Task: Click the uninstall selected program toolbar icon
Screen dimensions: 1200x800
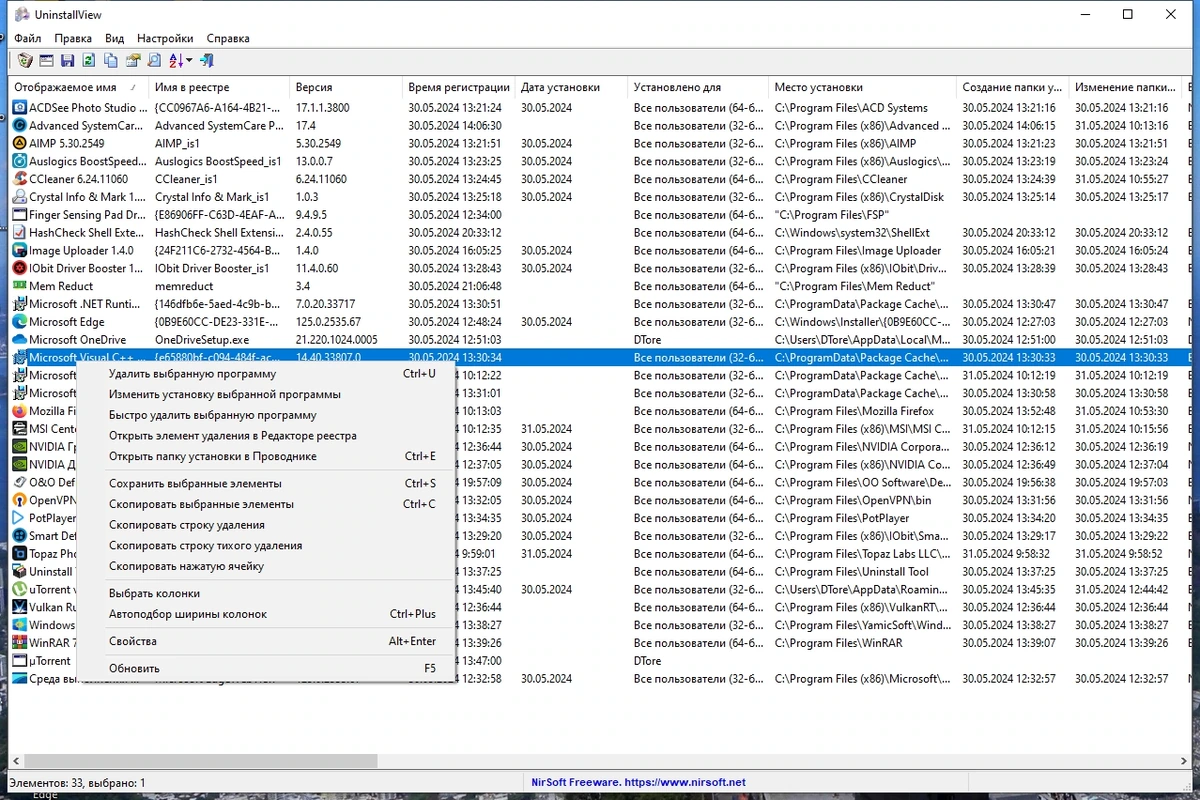Action: 25,61
